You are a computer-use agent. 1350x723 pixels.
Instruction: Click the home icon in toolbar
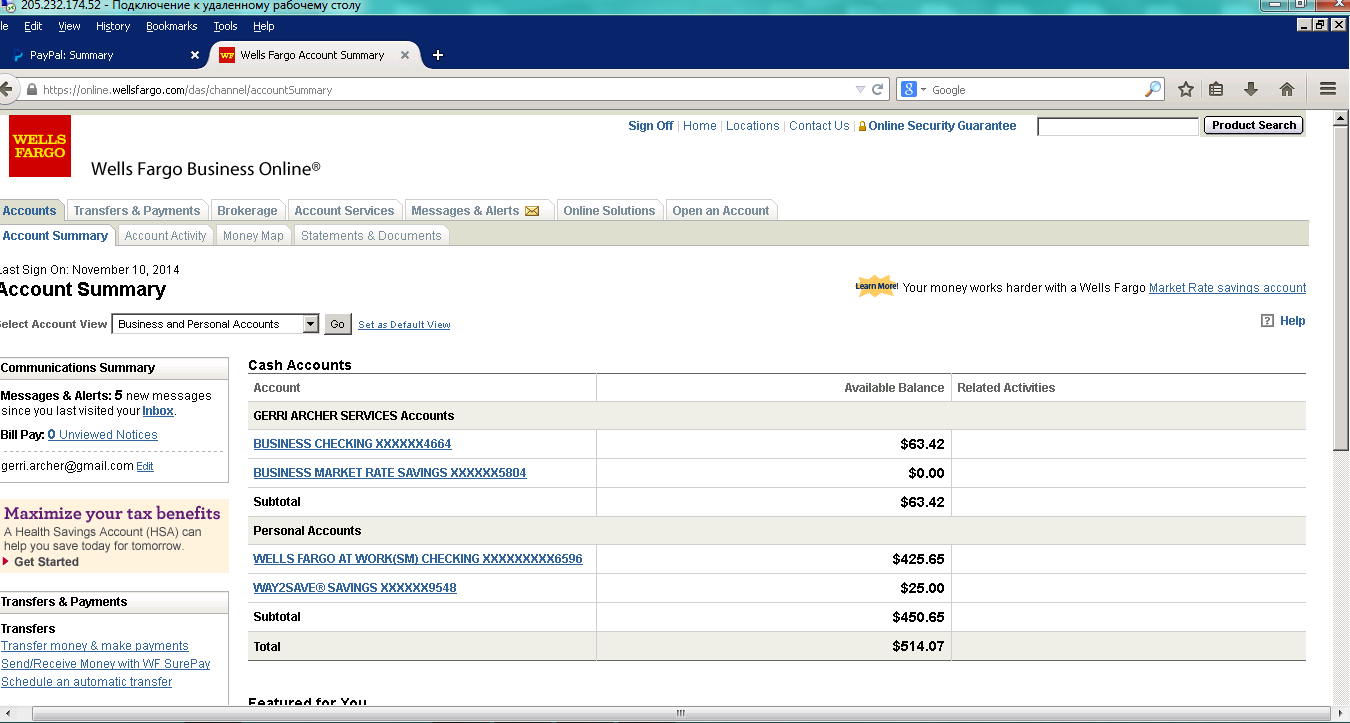pyautogui.click(x=1287, y=89)
